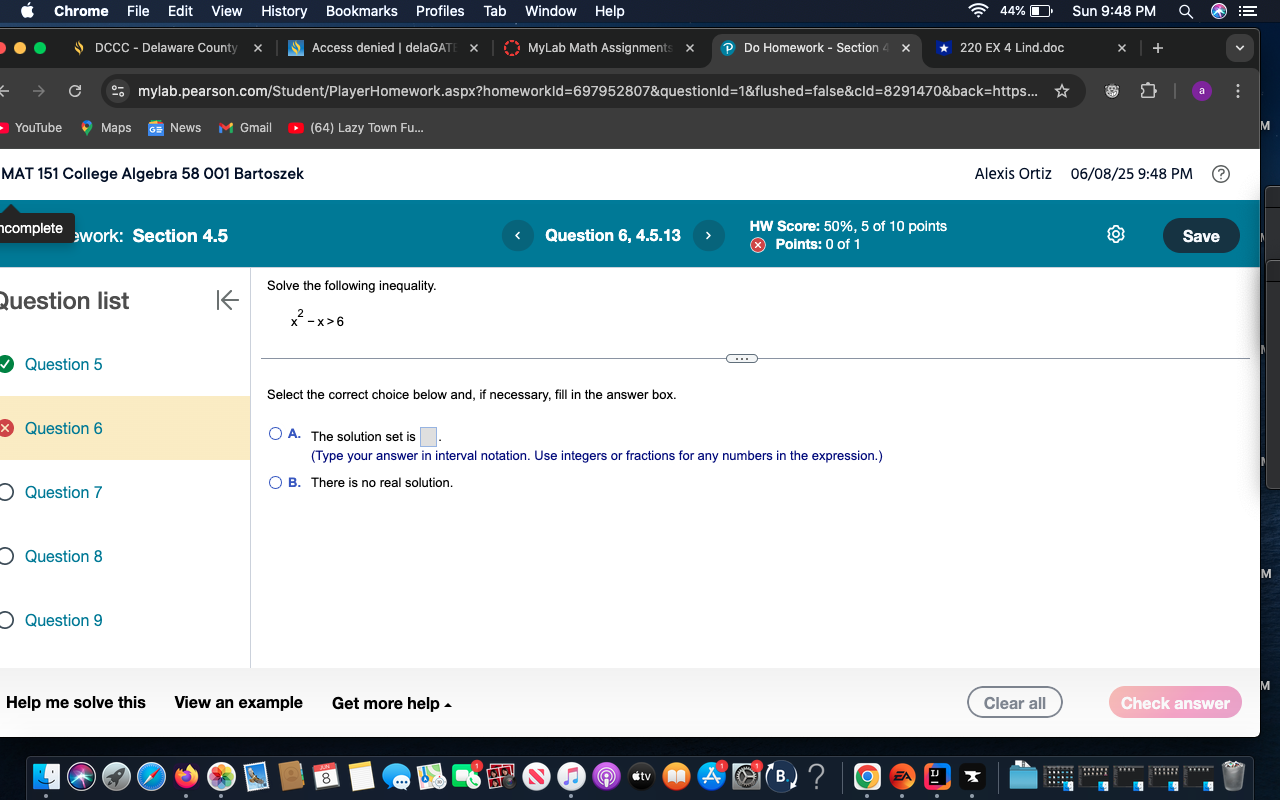This screenshot has width=1280, height=800.
Task: Select choice B, there is no real solution
Action: tap(274, 482)
